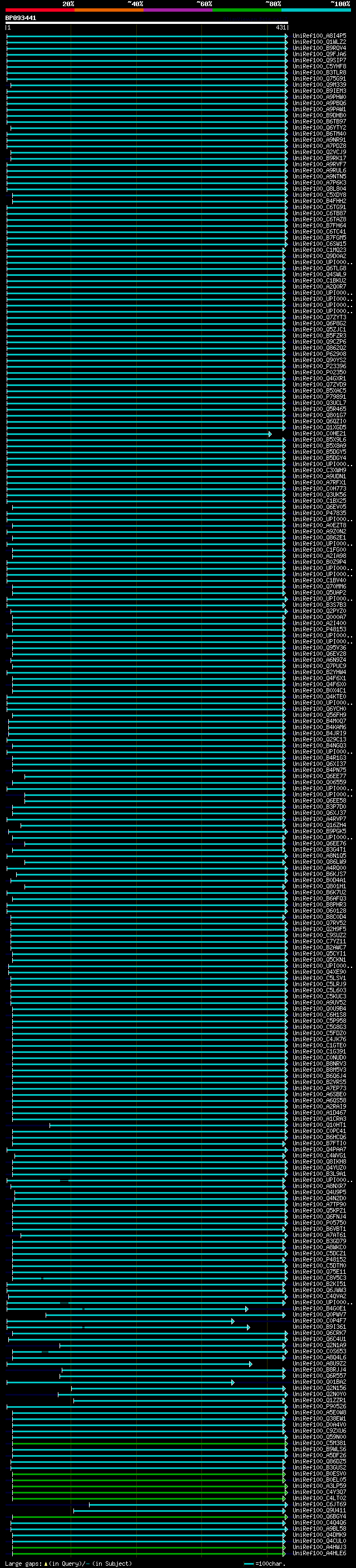Select label UniRef100_A3LP59
Viewport: 356px width, 1568px height.
[319, 1486]
